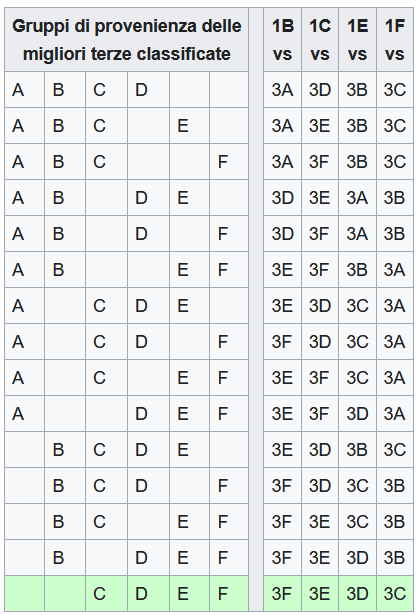Click the highlighted green 3F cell under 1B
This screenshot has height=615, width=417.
point(282,593)
